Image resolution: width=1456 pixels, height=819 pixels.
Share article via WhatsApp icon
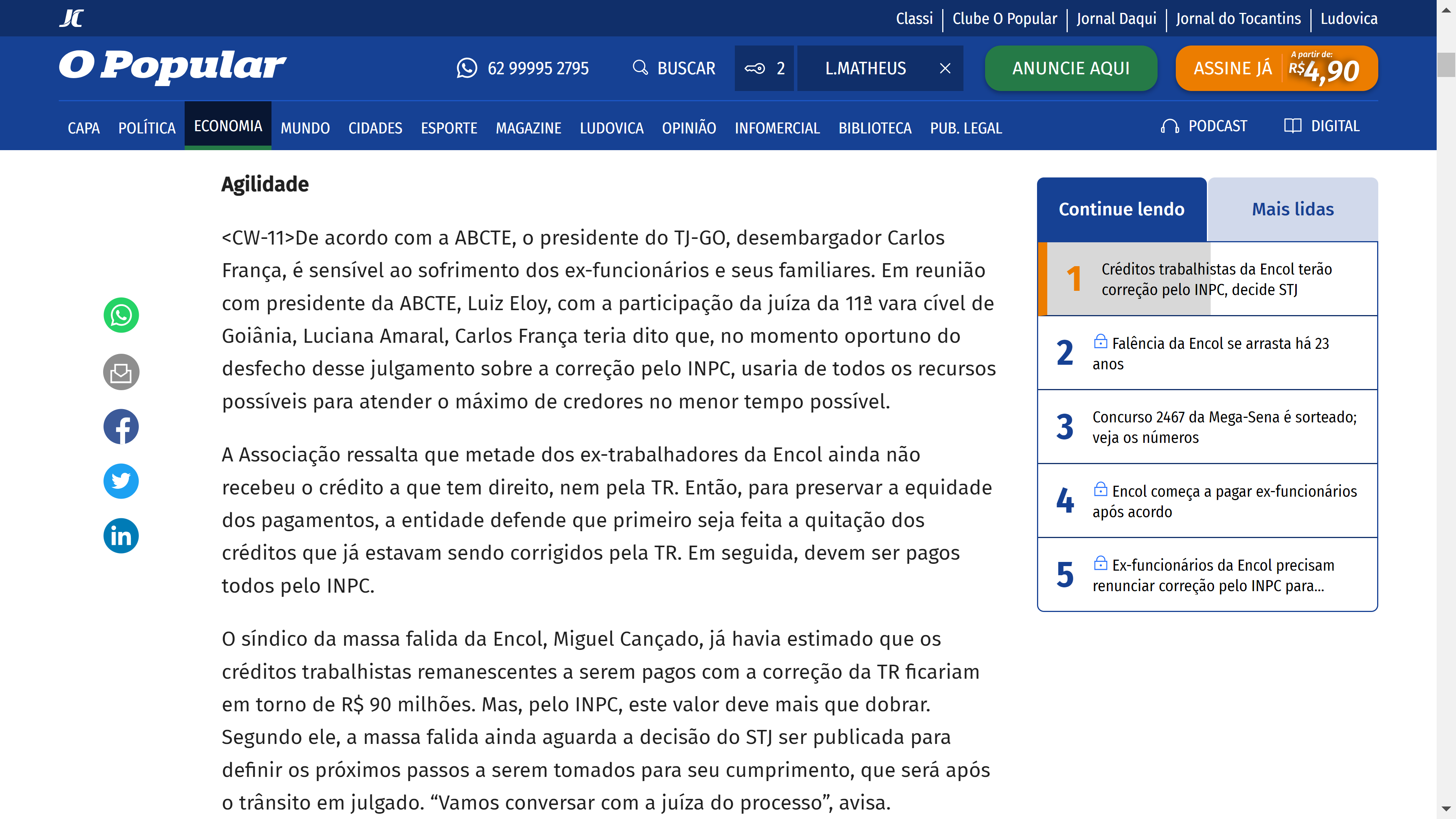(121, 315)
